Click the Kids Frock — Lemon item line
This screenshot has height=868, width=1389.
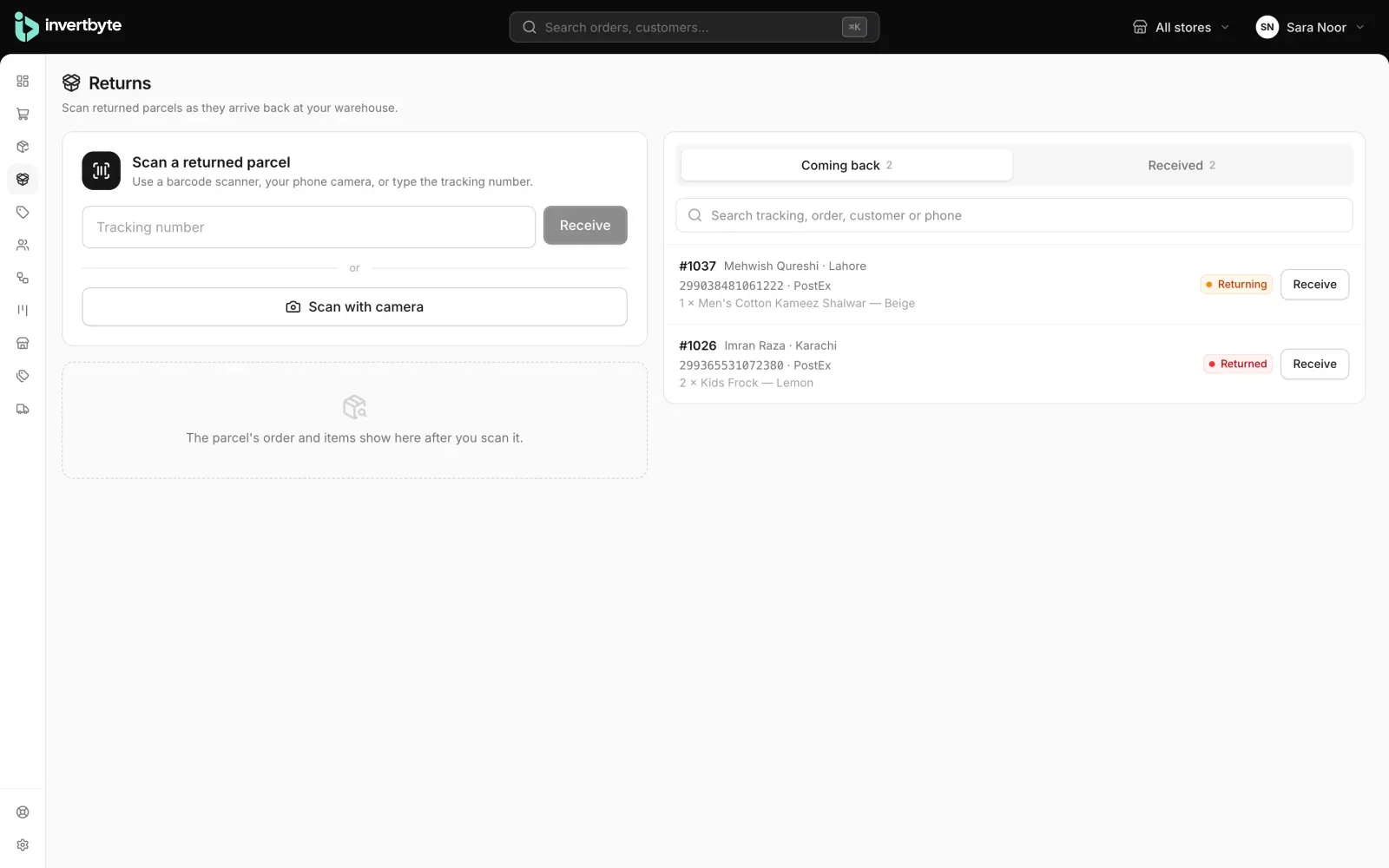(x=747, y=383)
